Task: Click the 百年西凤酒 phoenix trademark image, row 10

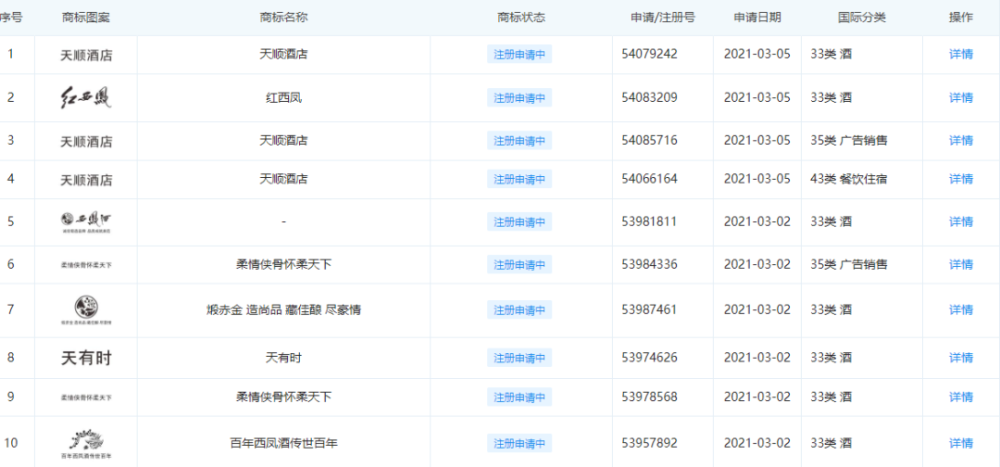Action: coord(86,443)
